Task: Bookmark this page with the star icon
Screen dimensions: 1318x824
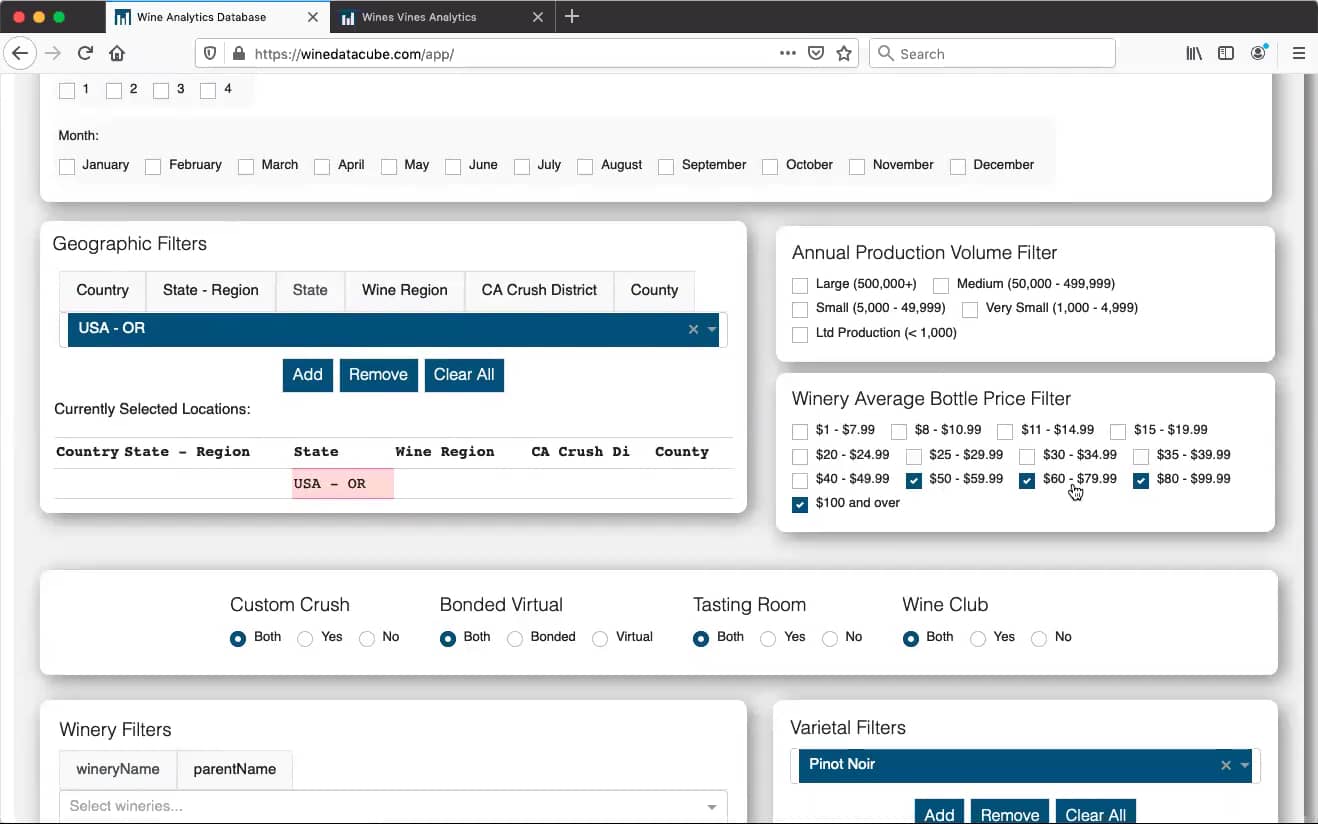Action: (844, 53)
